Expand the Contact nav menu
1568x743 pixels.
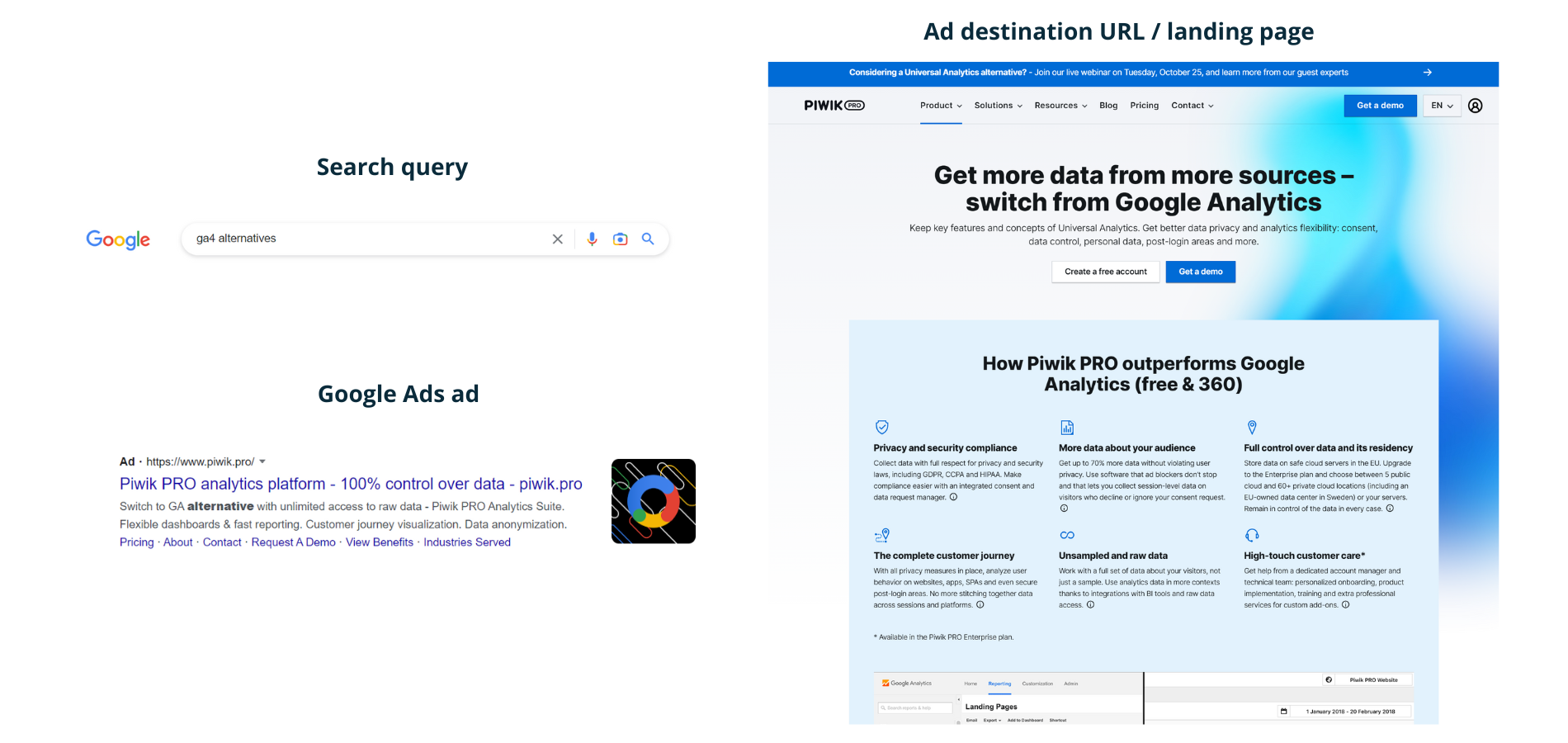[1193, 106]
